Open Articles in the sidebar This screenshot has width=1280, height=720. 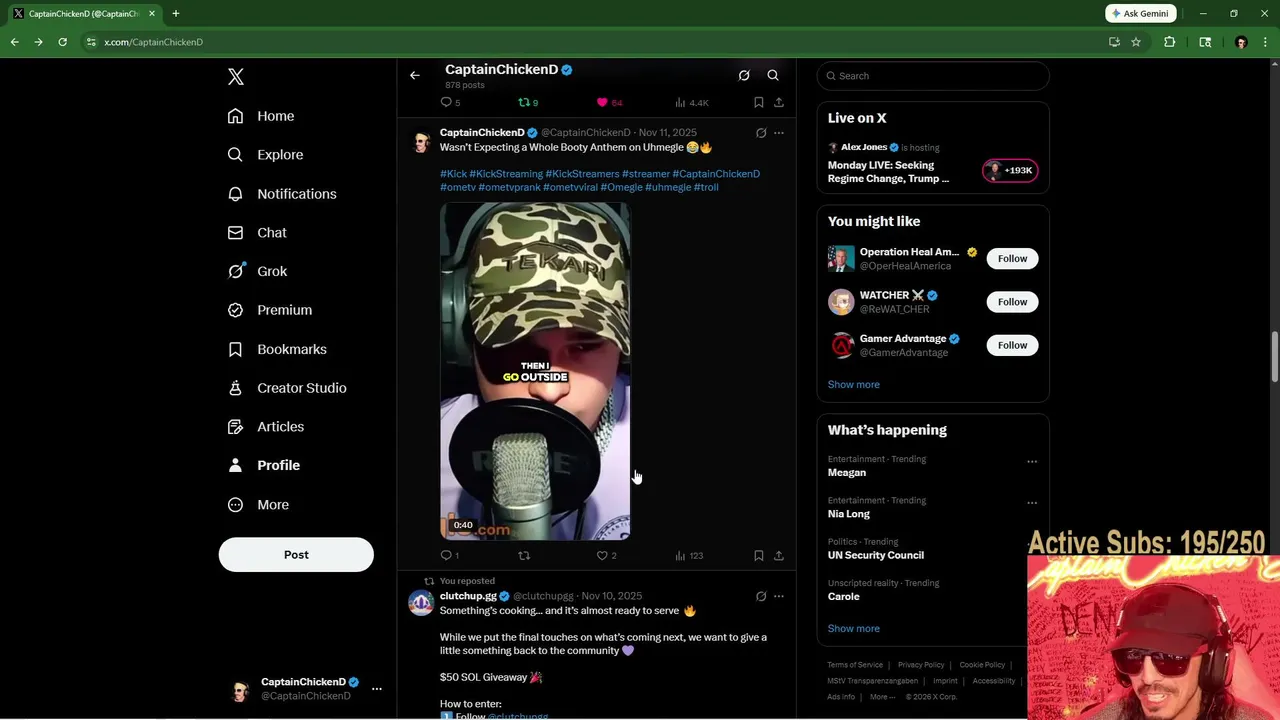pos(266,427)
